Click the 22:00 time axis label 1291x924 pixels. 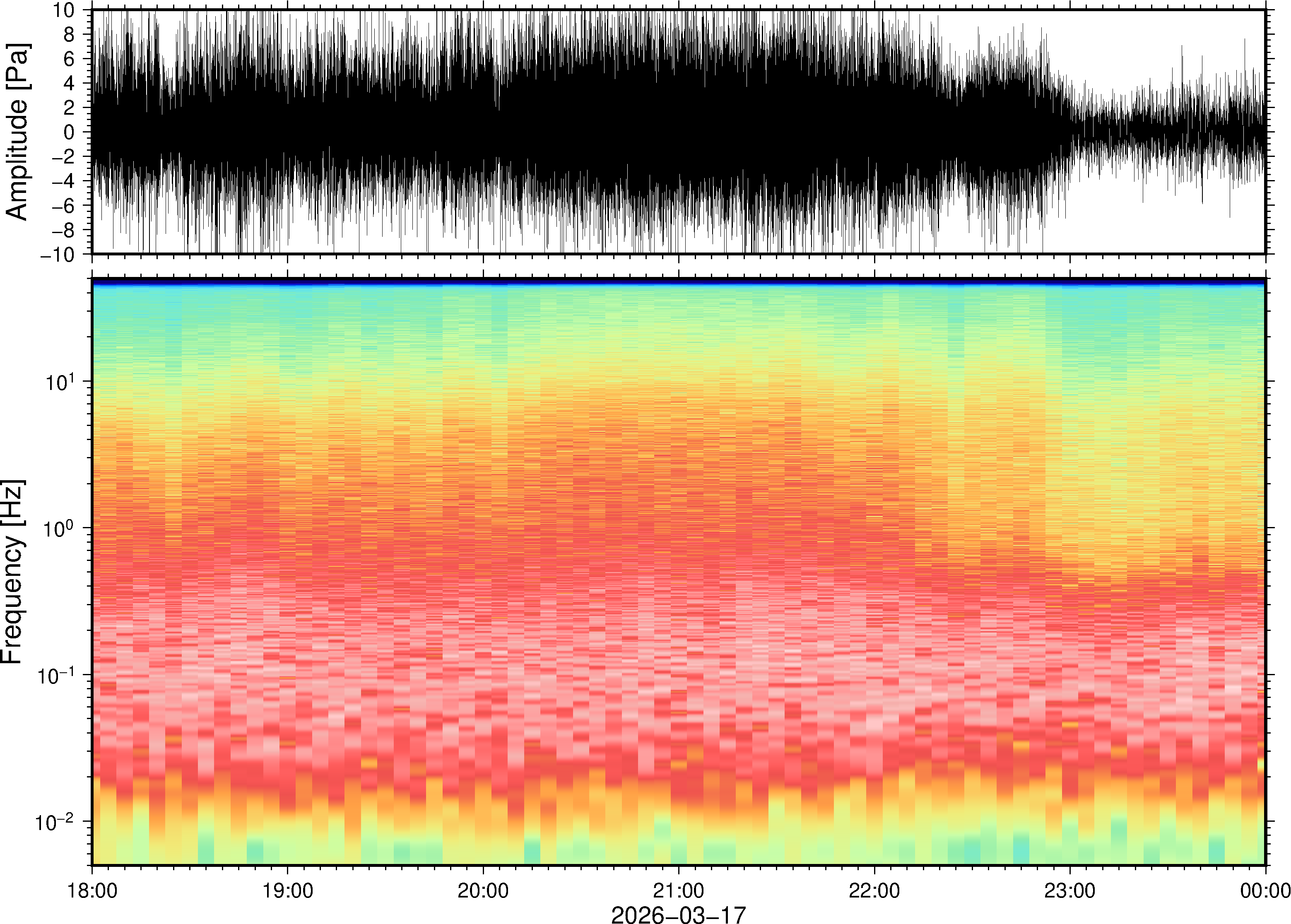874,890
